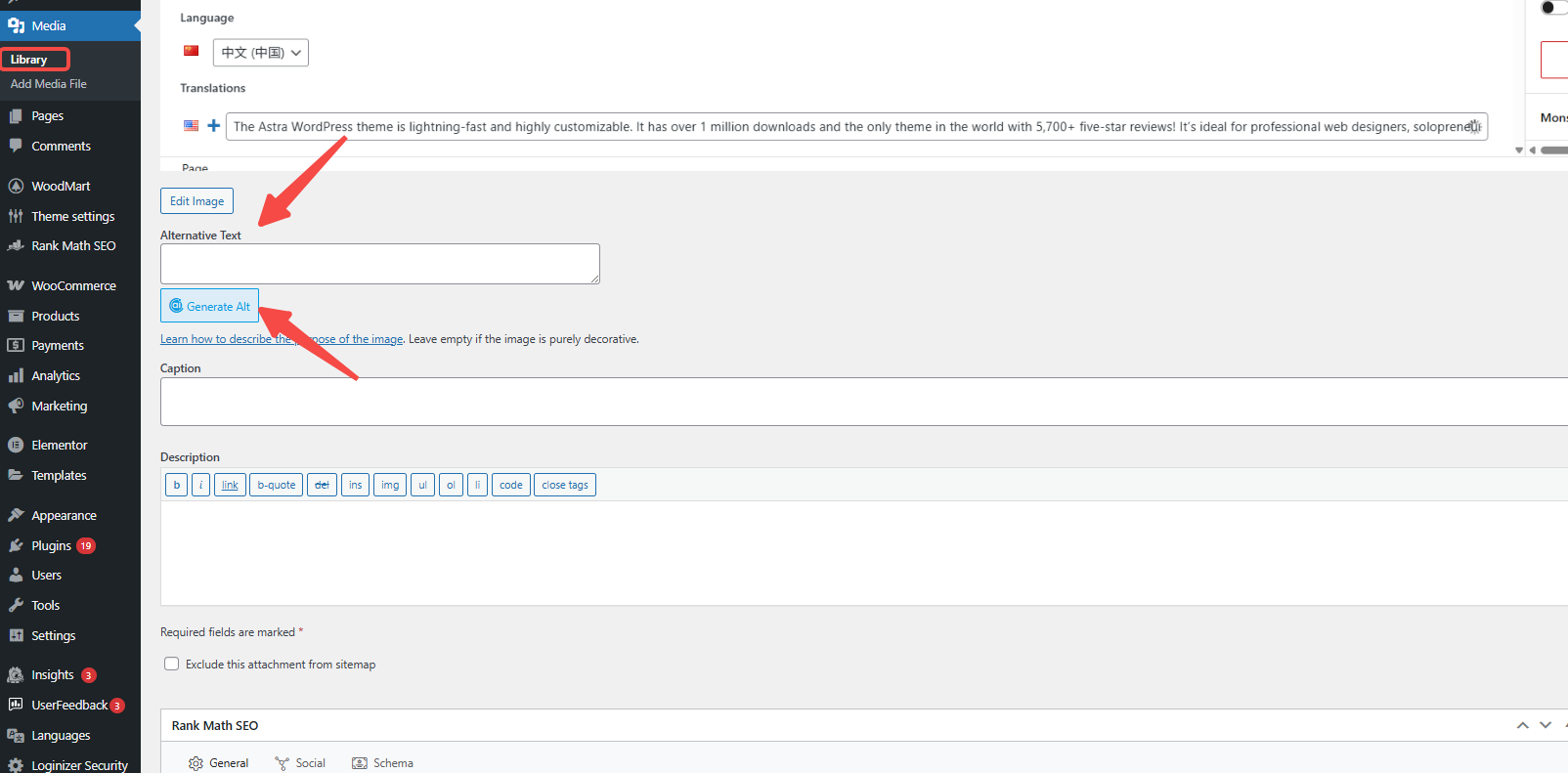1568x773 pixels.
Task: Switch to the Social tab in Rank Math
Action: [300, 763]
